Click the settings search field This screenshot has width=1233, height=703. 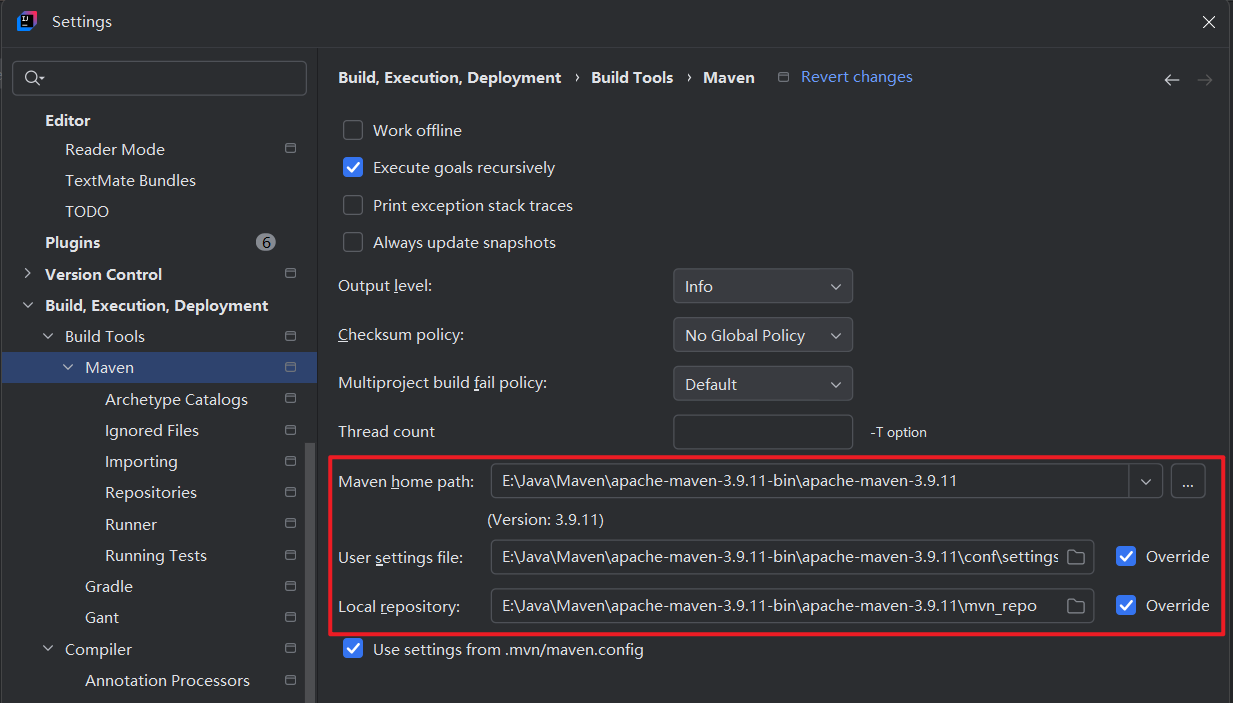(x=160, y=78)
